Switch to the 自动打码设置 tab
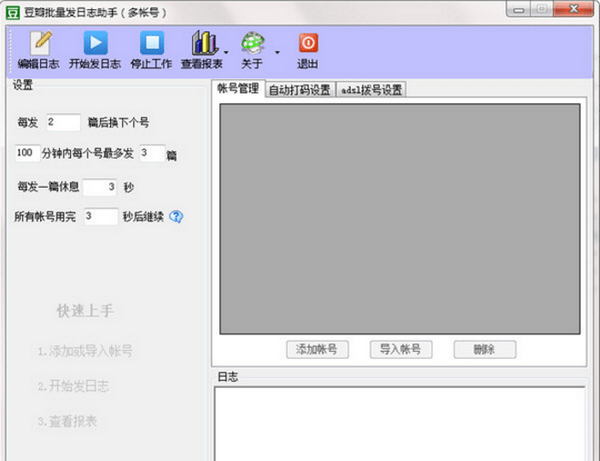The image size is (600, 461). pos(300,90)
